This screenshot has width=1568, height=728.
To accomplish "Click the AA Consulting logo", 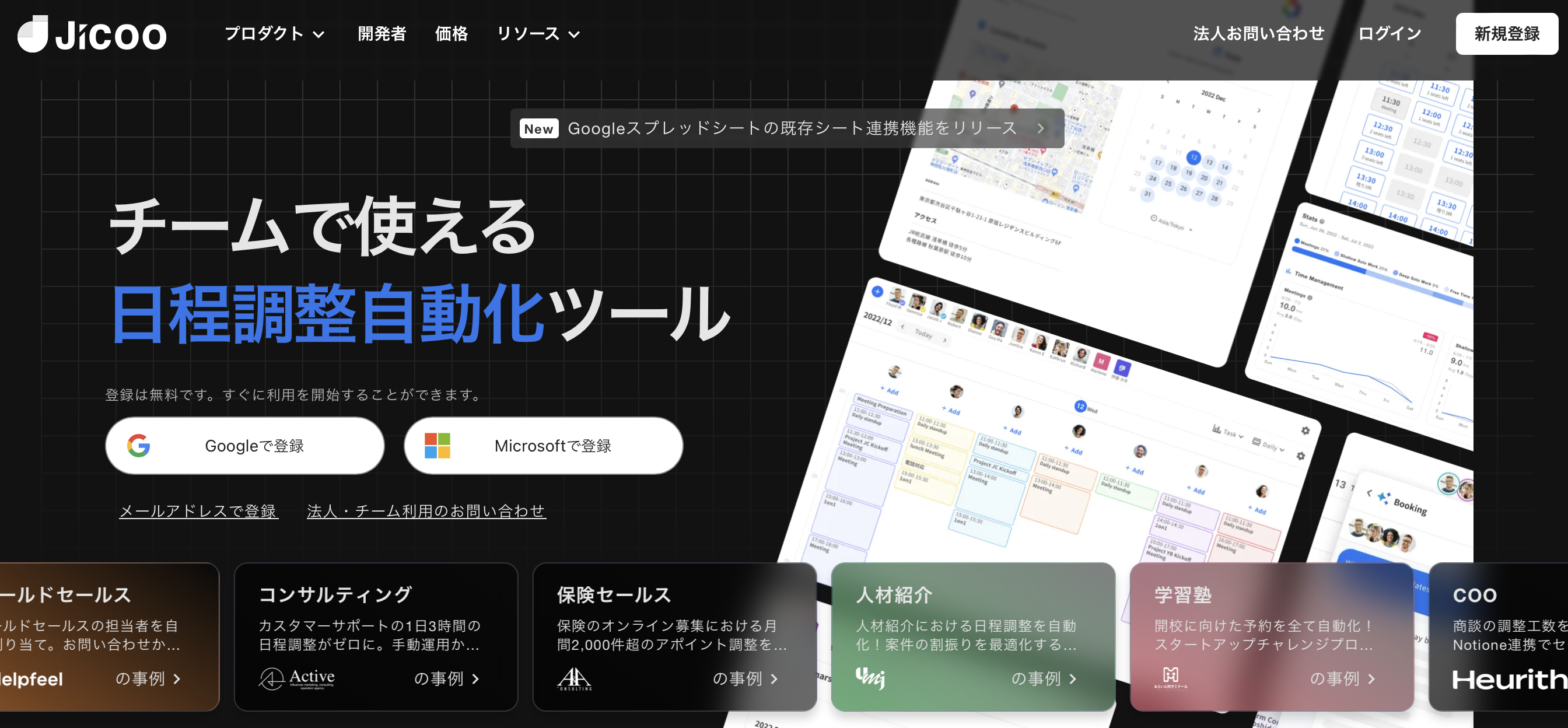I will 574,678.
